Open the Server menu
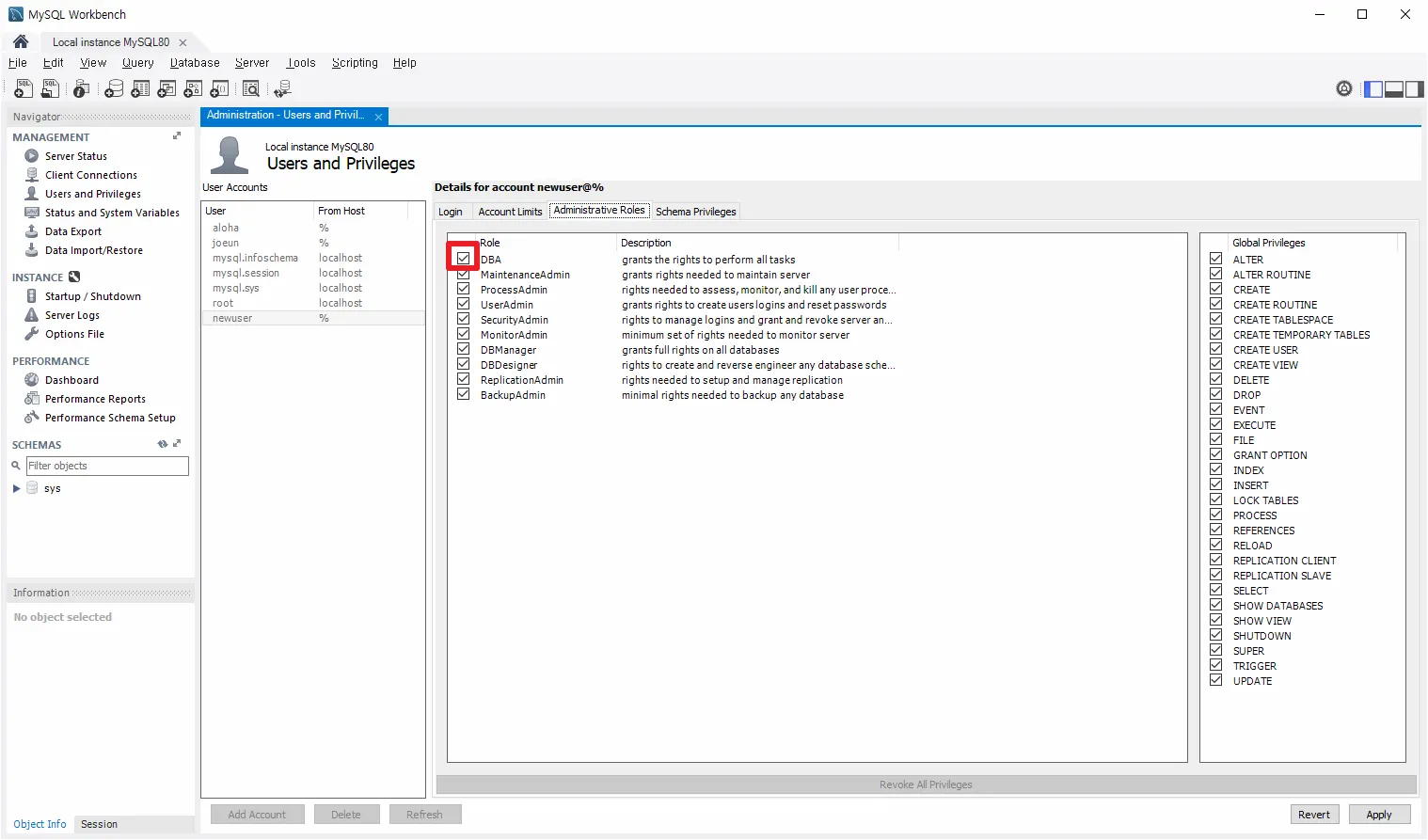This screenshot has height=840, width=1428. tap(252, 63)
